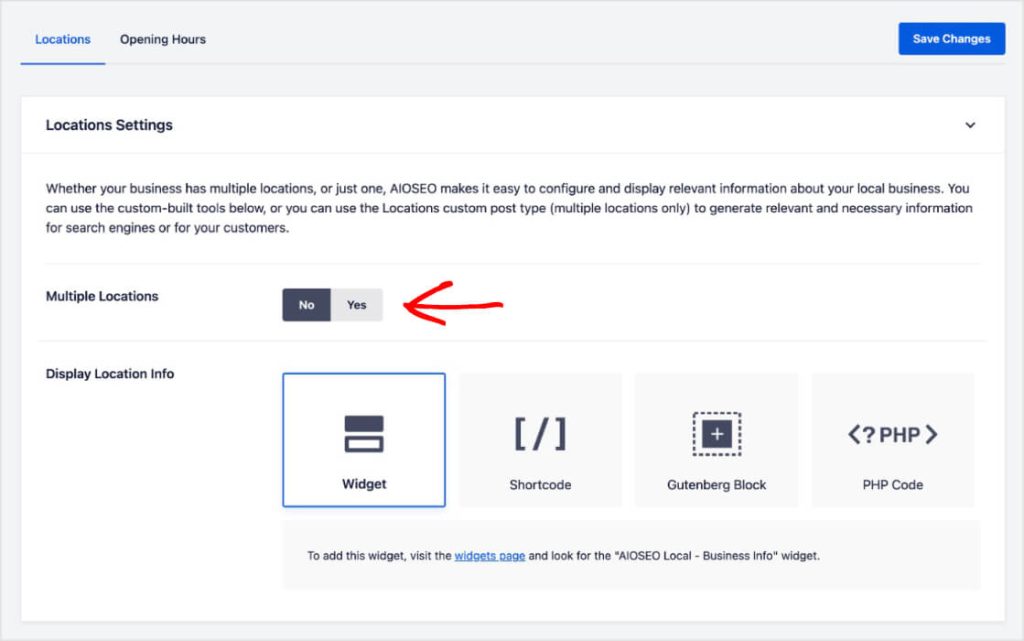Image resolution: width=1024 pixels, height=641 pixels.
Task: Choose the Gutenberg Block plus icon
Action: click(716, 434)
